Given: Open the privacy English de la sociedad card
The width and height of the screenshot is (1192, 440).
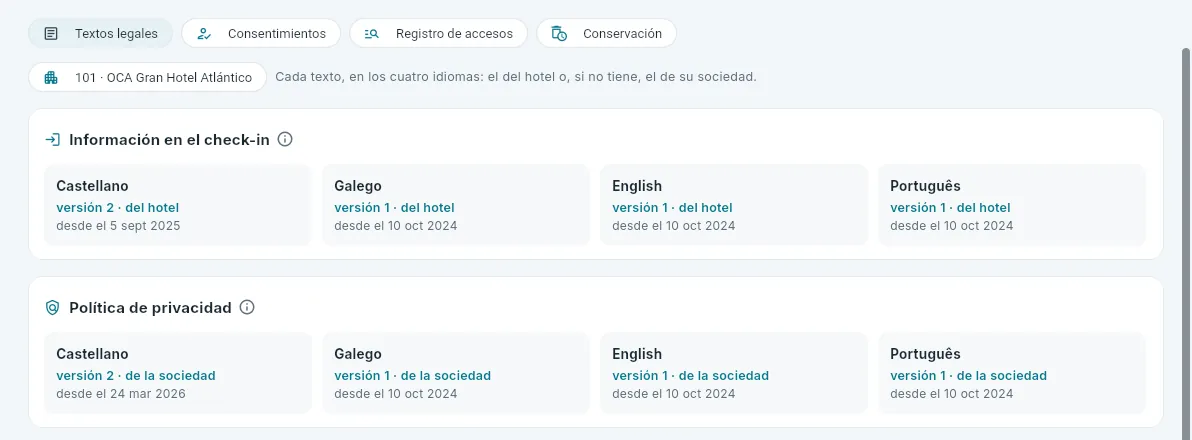Looking at the screenshot, I should coord(734,373).
